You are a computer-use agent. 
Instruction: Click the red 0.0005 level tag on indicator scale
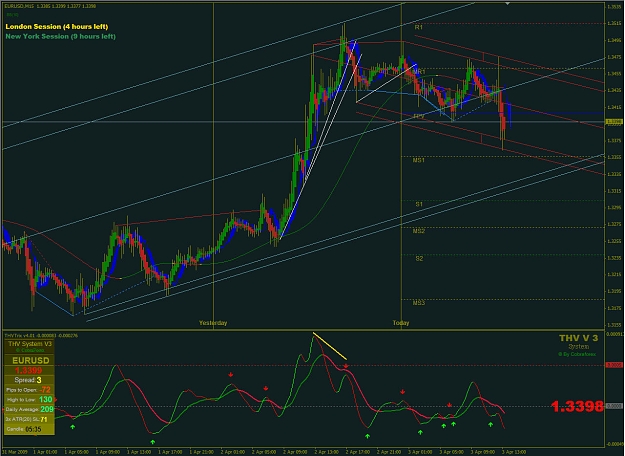[x=613, y=365]
